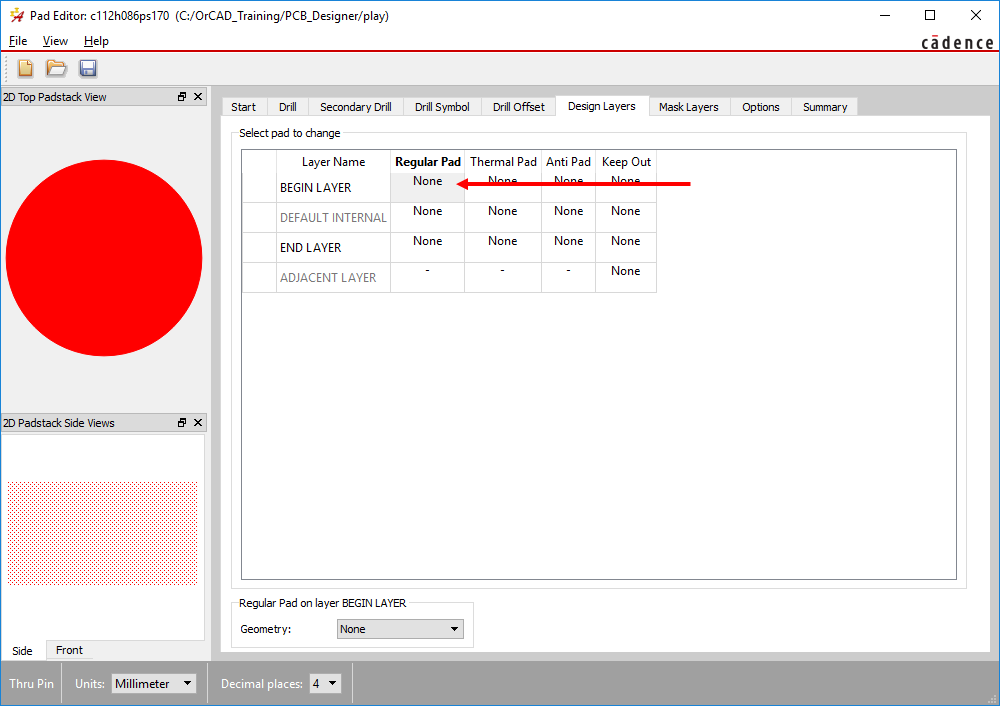Switch to the Drill tab
This screenshot has height=706, width=1000.
(288, 107)
